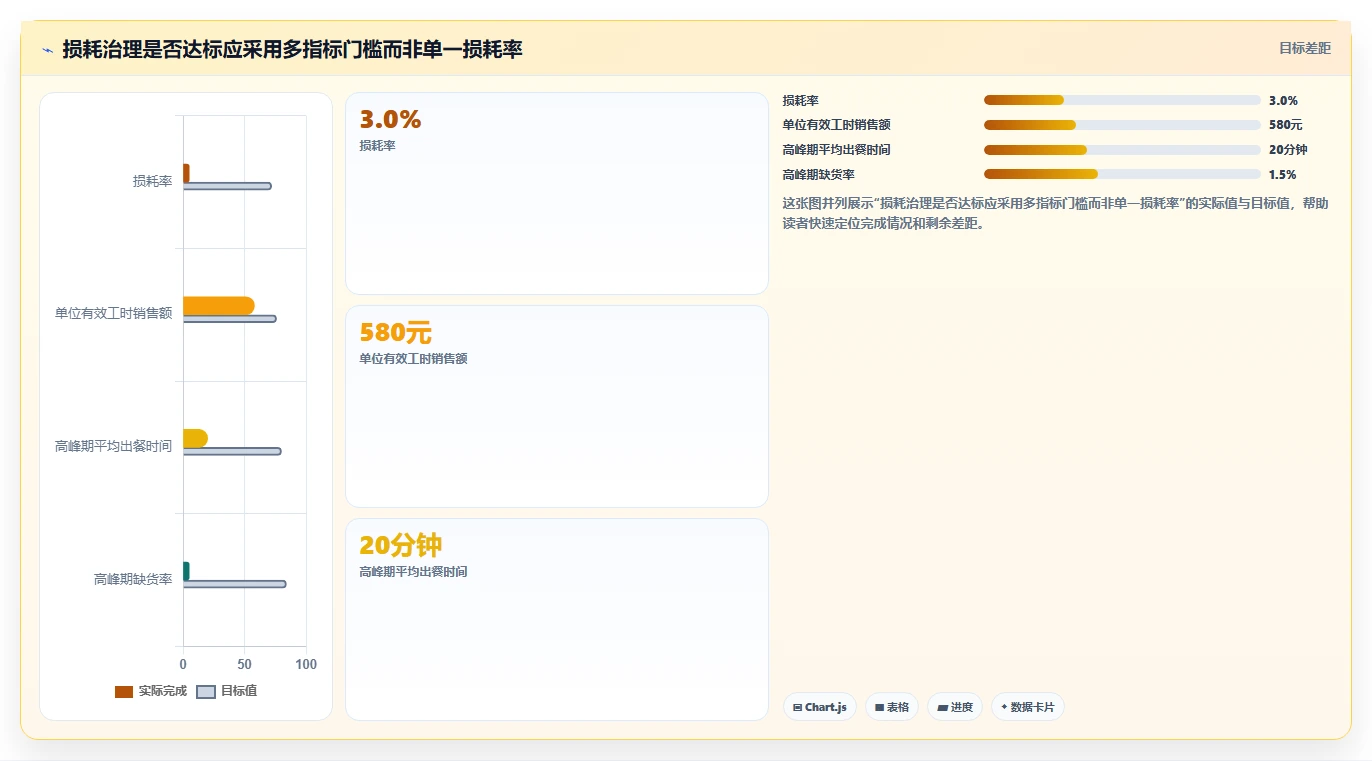Click the axis tick label 100
Image resolution: width=1372 pixels, height=761 pixels.
point(306,665)
